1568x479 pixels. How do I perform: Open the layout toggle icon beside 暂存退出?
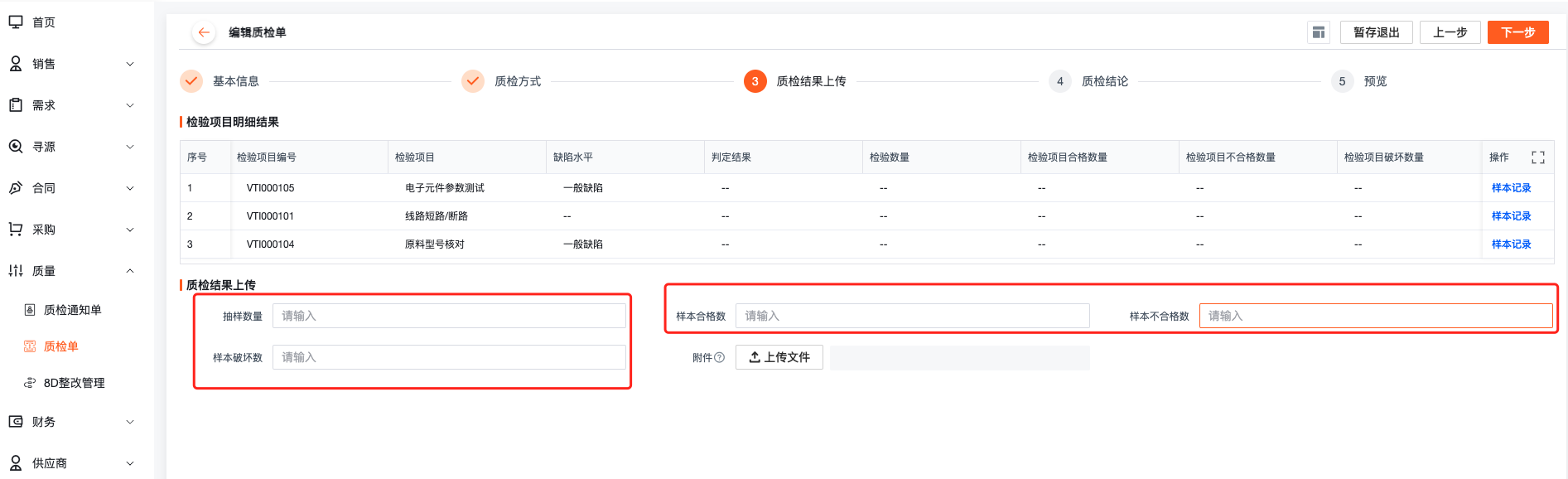[1319, 32]
